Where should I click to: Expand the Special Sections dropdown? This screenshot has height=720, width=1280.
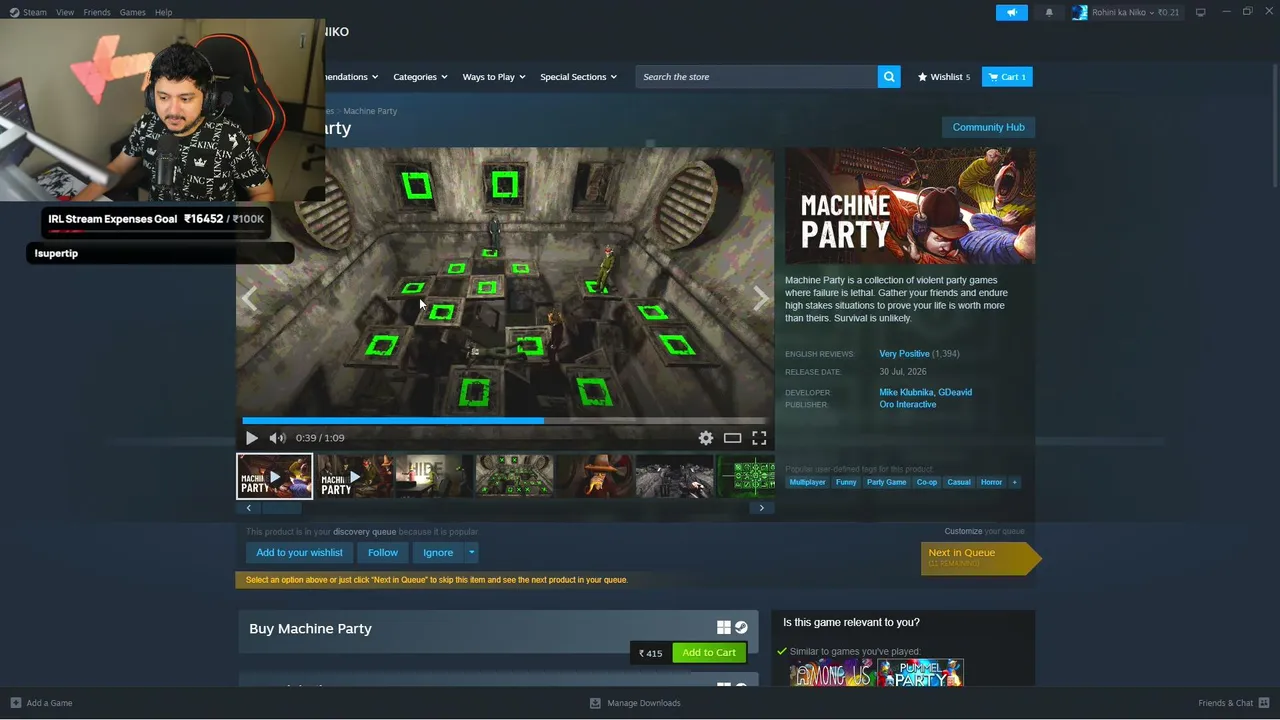click(x=578, y=77)
